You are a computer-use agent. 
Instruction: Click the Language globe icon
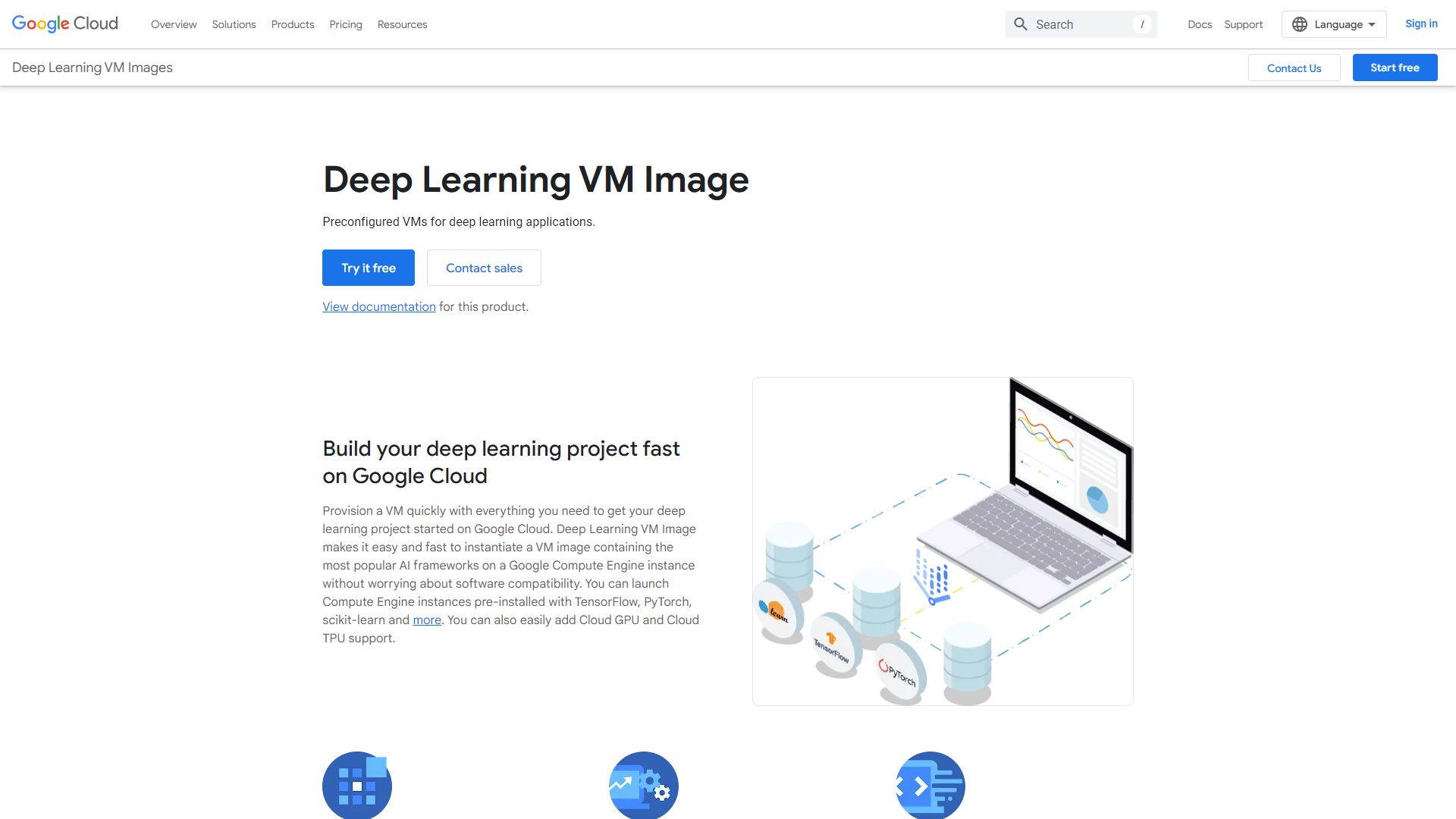(x=1299, y=24)
